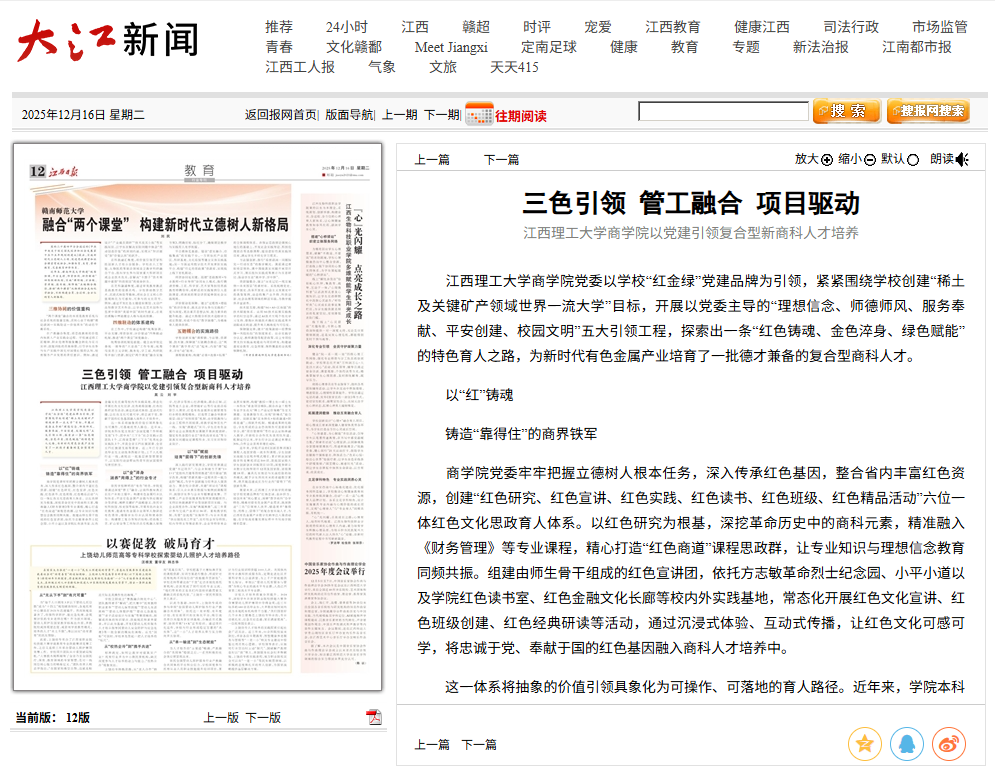
Task: Click the orange 搜索 button
Action: [846, 111]
